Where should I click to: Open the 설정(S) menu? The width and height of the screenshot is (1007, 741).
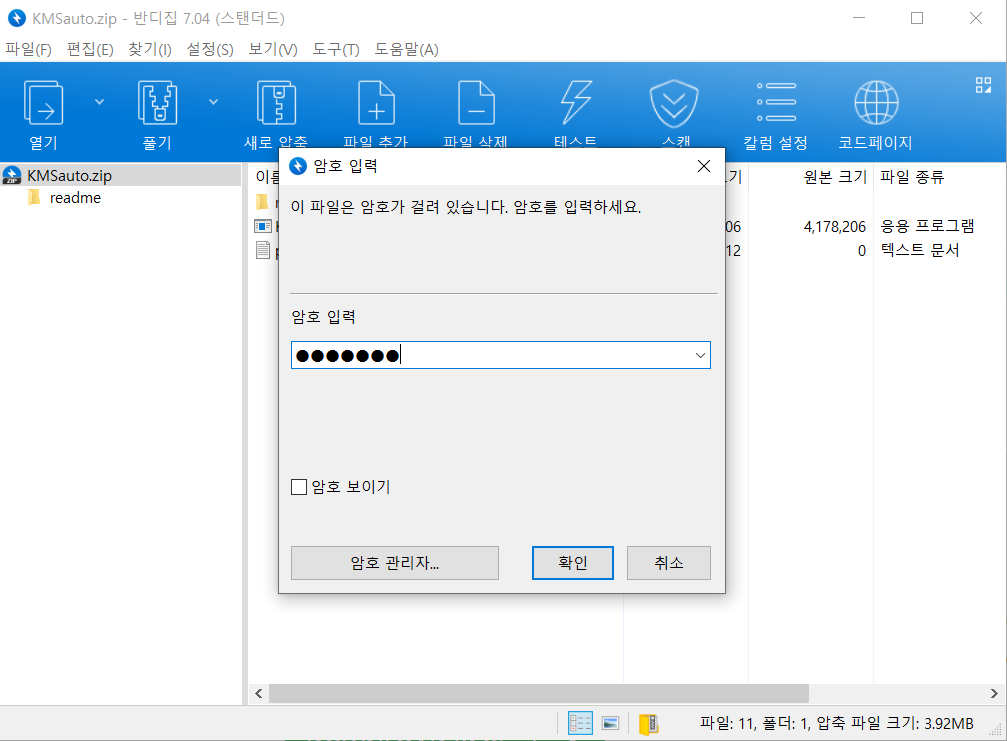tap(210, 49)
